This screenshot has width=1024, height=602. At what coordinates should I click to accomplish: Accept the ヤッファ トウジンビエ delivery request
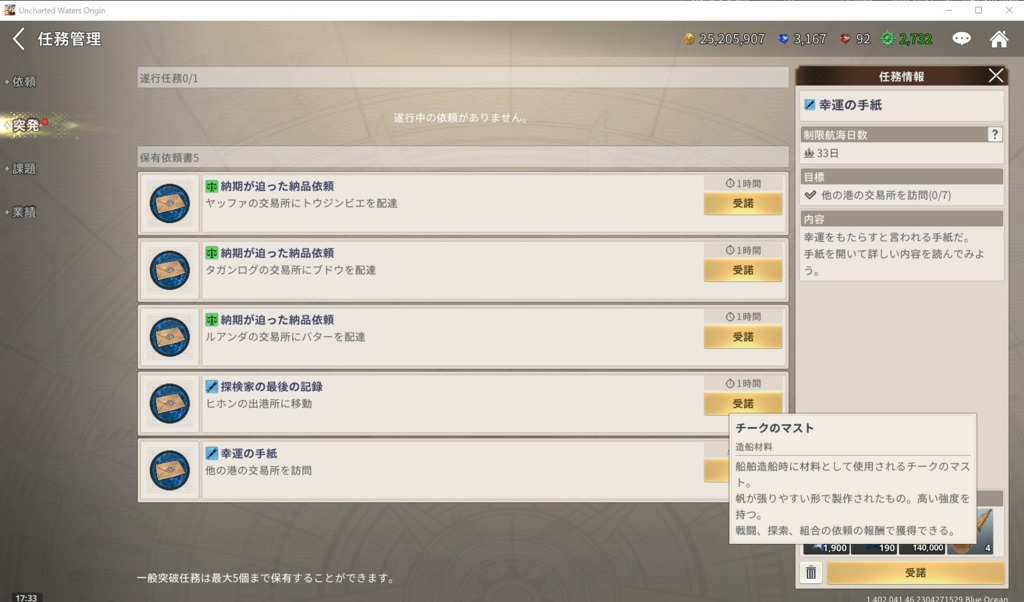pyautogui.click(x=743, y=204)
